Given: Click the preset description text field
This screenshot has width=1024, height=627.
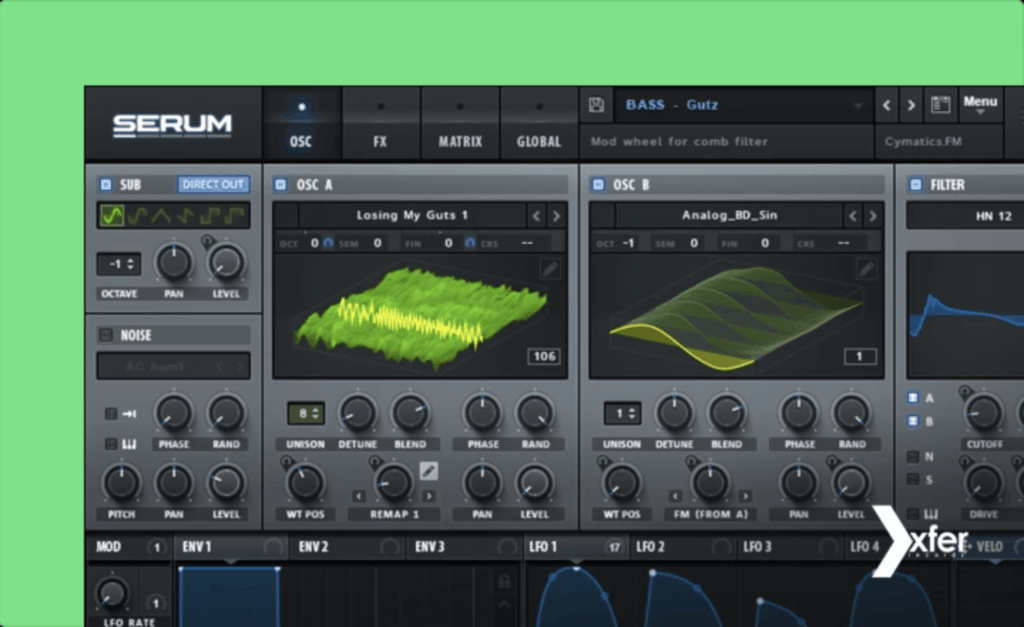Looking at the screenshot, I should pyautogui.click(x=726, y=142).
